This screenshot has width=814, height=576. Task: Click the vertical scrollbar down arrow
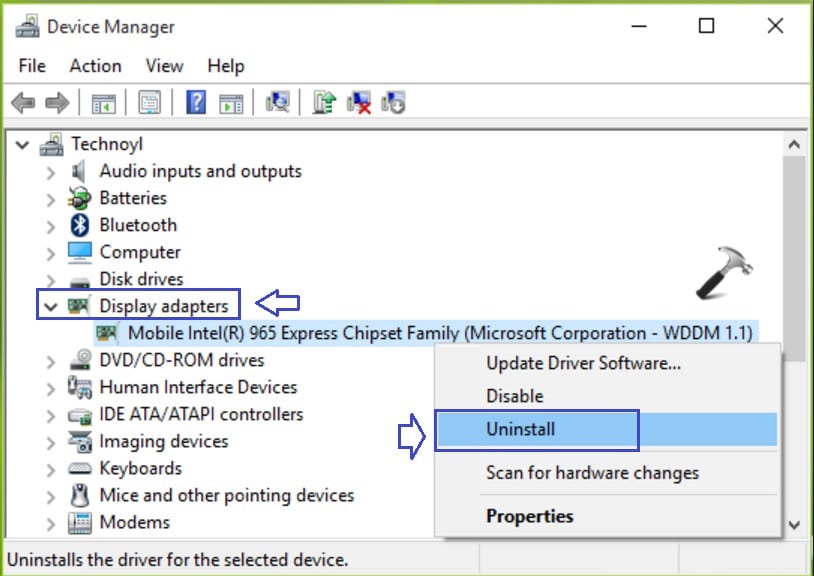[x=794, y=524]
